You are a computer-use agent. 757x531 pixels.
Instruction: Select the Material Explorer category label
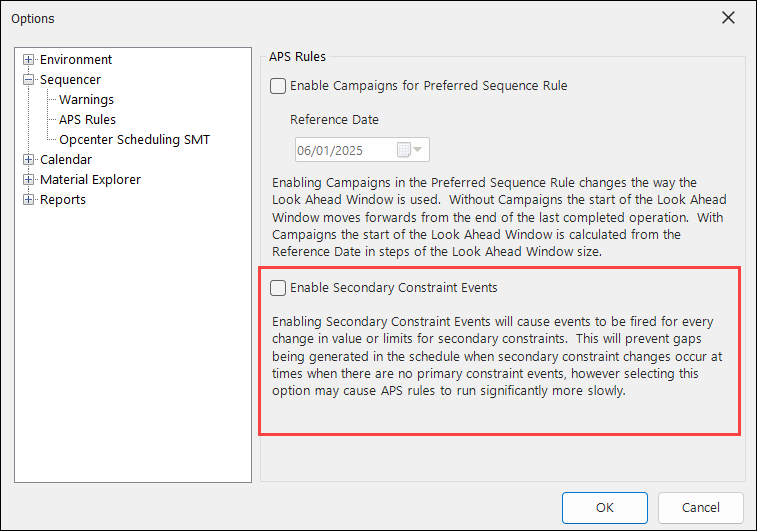[x=90, y=180]
